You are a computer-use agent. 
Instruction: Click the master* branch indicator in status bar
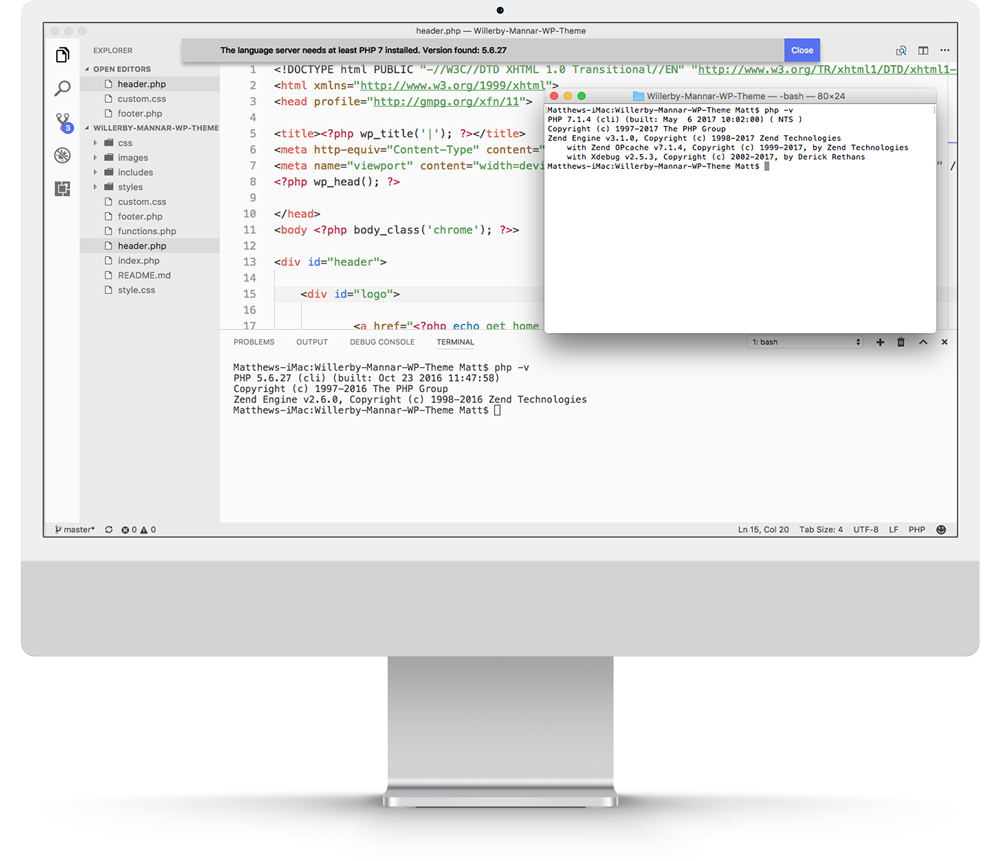(74, 529)
